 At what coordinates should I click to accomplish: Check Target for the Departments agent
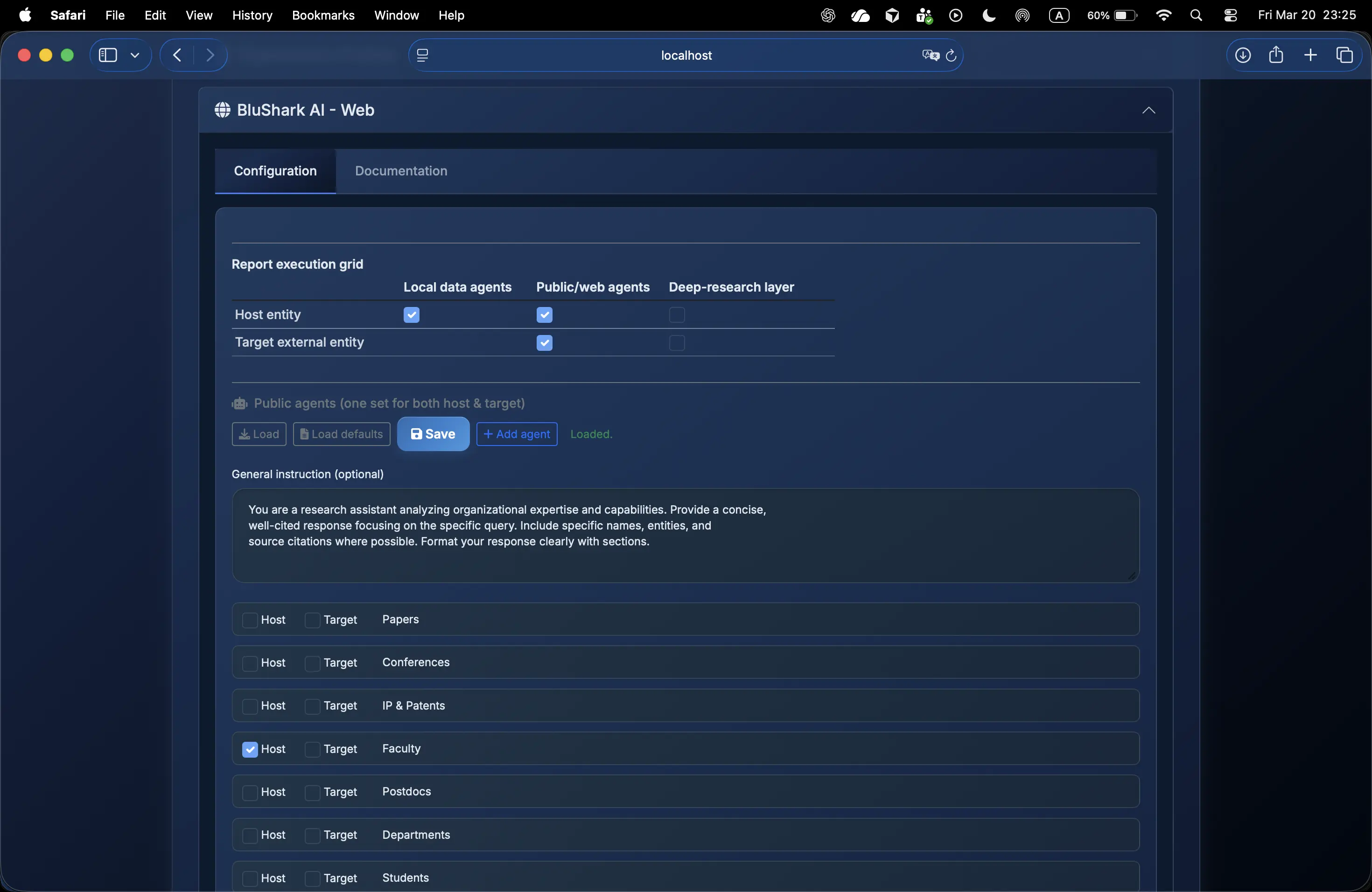point(313,836)
